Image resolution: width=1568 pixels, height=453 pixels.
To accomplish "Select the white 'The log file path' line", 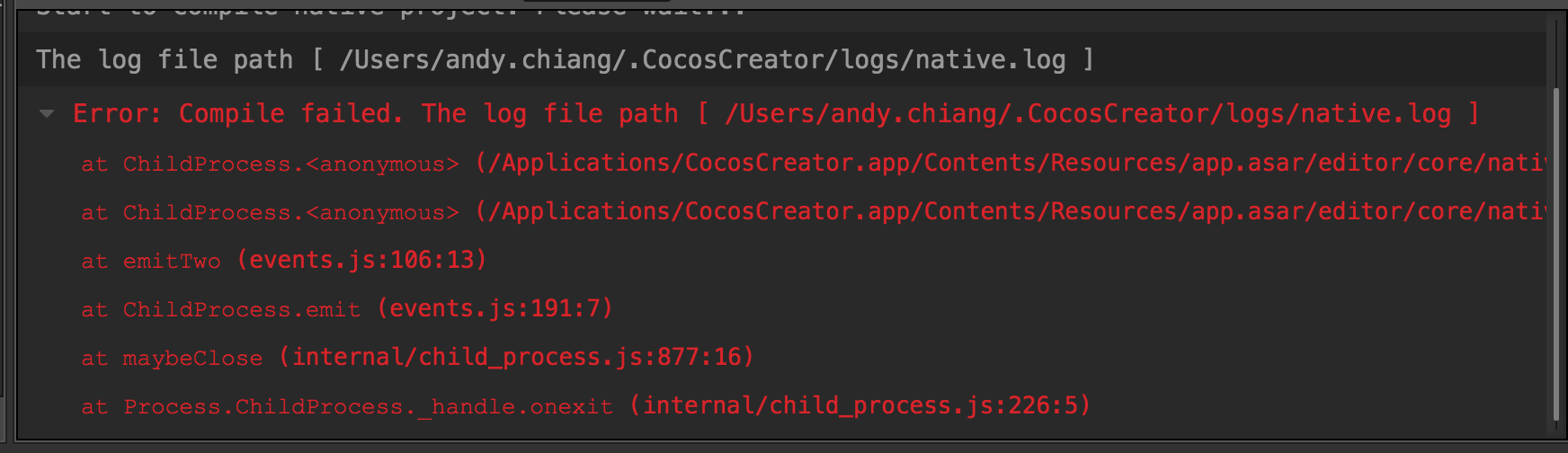I will (x=162, y=60).
